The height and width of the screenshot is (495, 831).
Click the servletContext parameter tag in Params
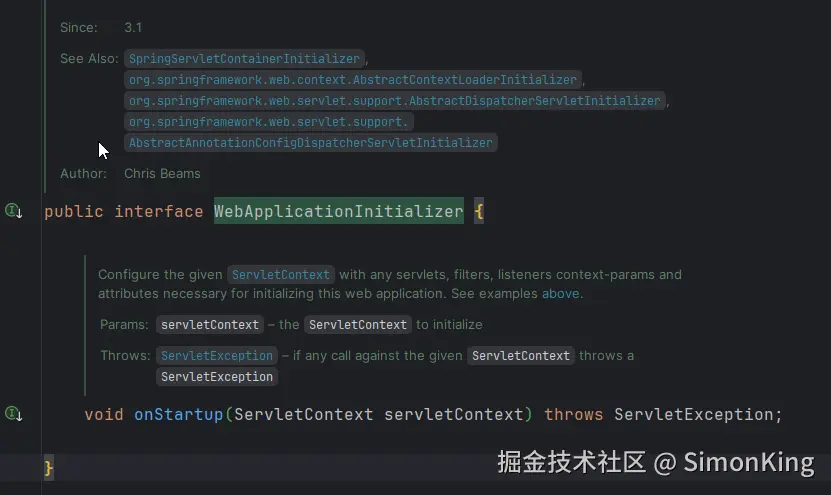[x=210, y=325]
